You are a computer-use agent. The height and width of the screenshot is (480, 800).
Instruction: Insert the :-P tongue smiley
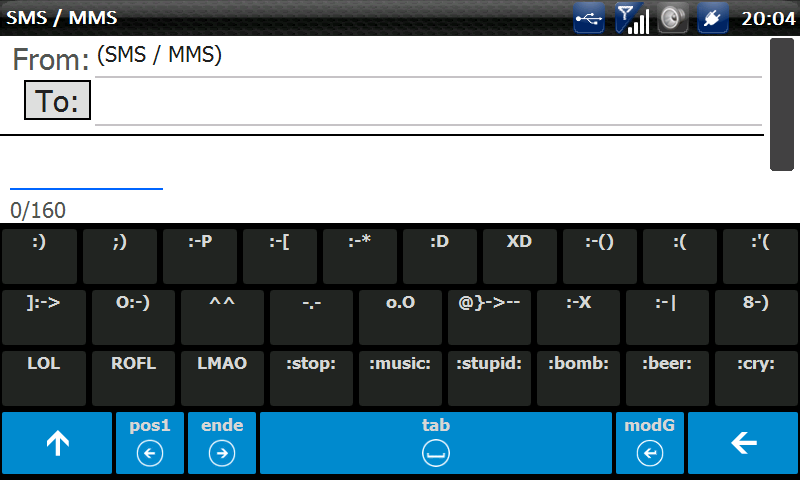click(199, 256)
